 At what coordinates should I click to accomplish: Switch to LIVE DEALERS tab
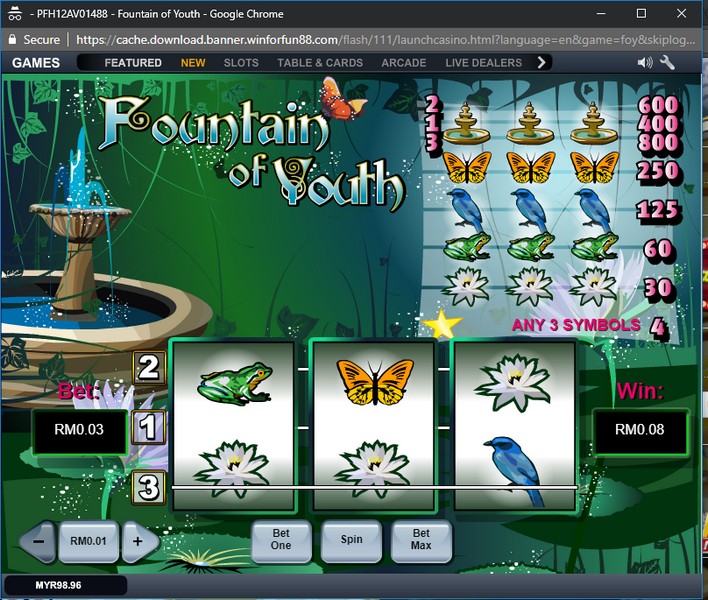[483, 62]
